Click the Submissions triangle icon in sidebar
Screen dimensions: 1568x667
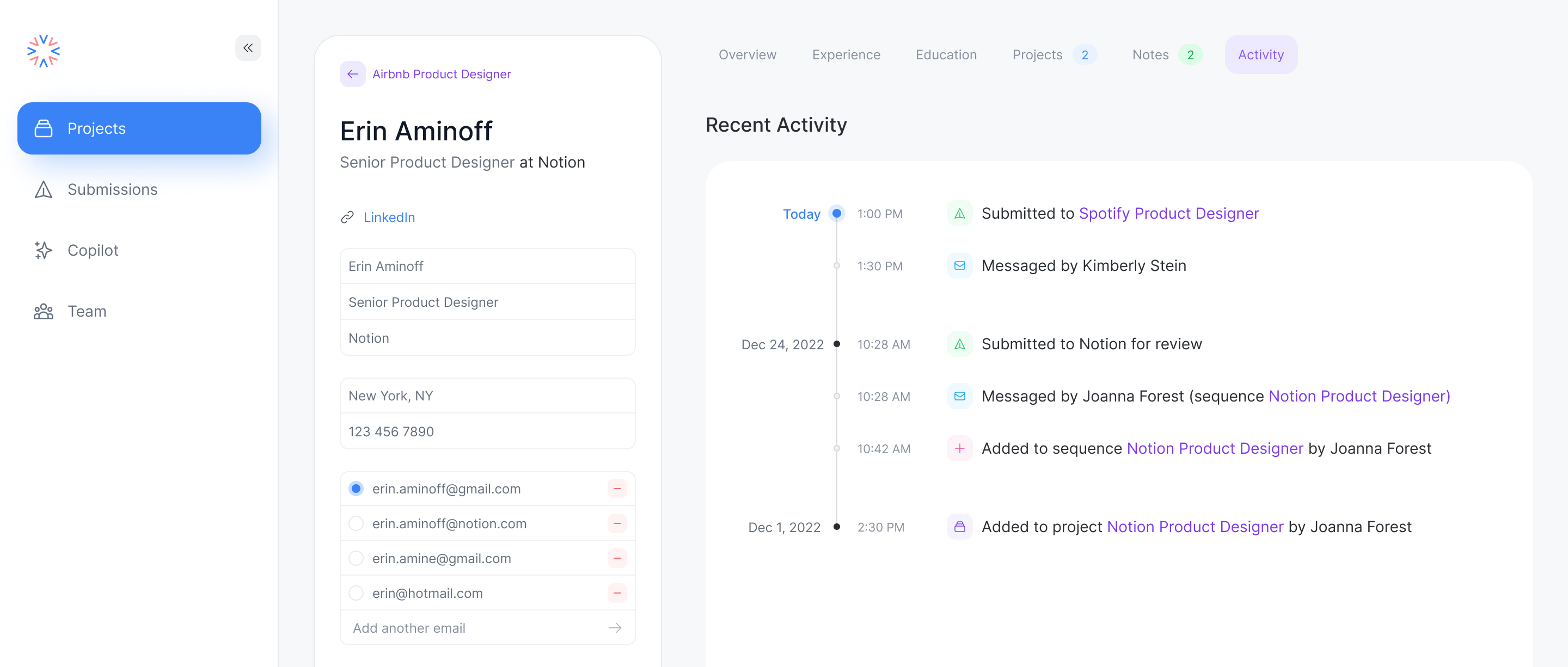43,190
